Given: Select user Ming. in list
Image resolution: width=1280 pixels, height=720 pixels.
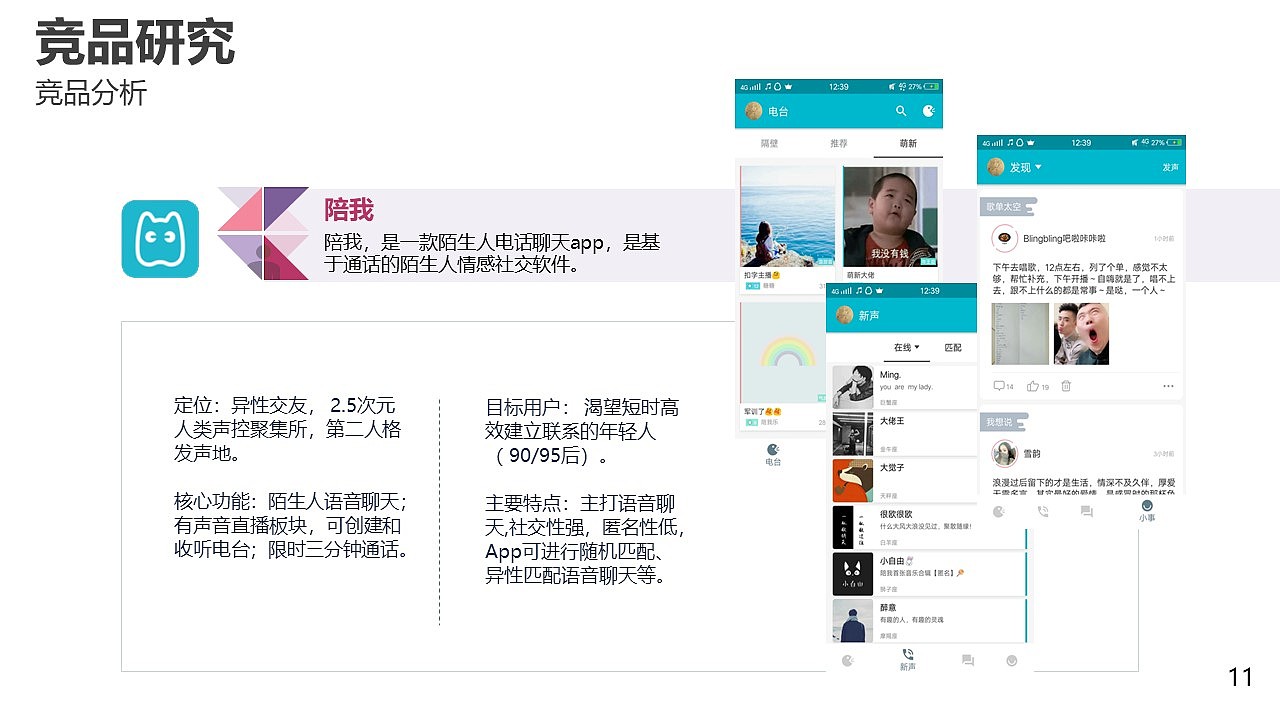Looking at the screenshot, I should pyautogui.click(x=904, y=387).
